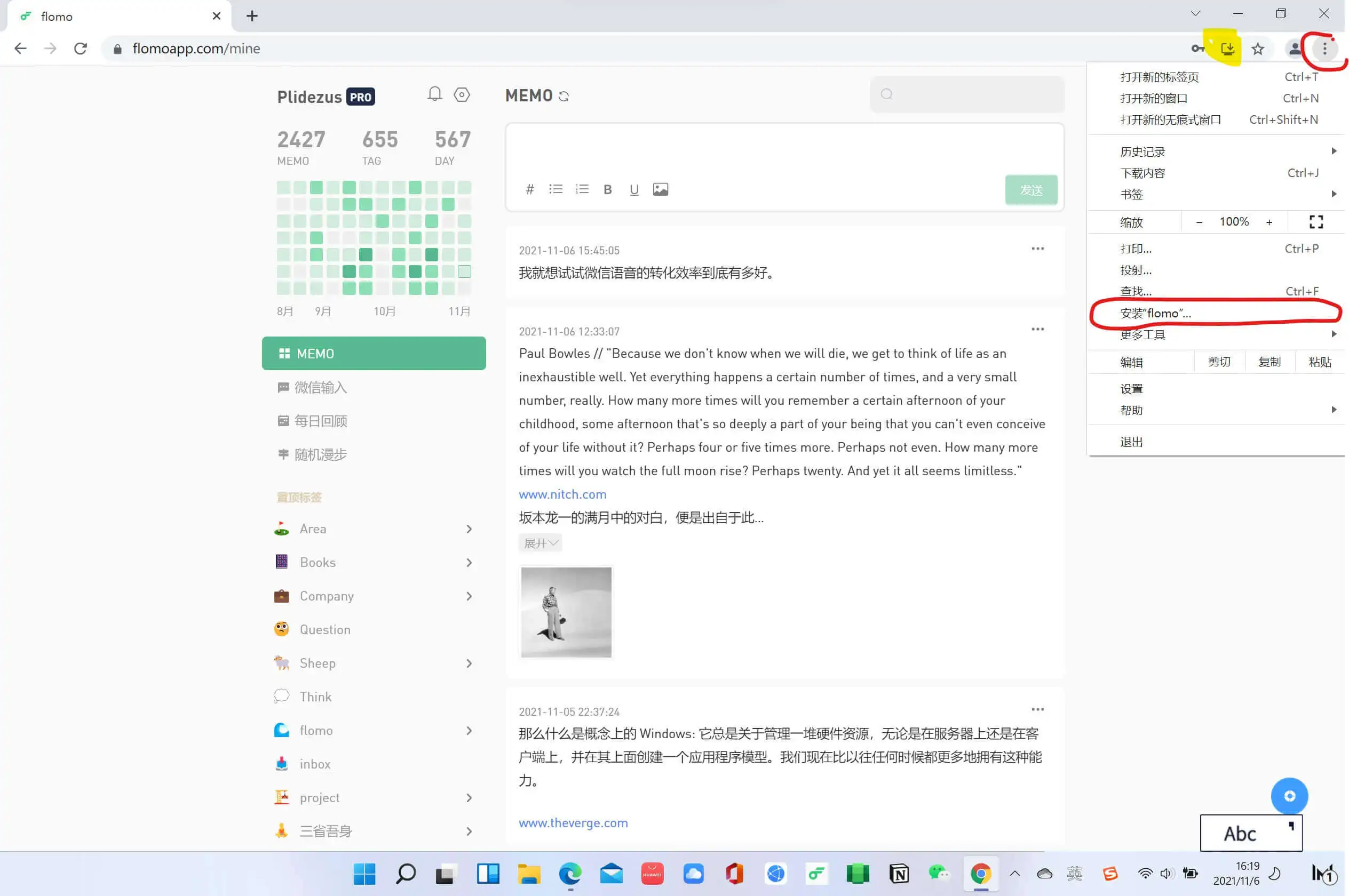1349x896 pixels.
Task: Open WeChat from the taskbar
Action: pyautogui.click(x=939, y=873)
